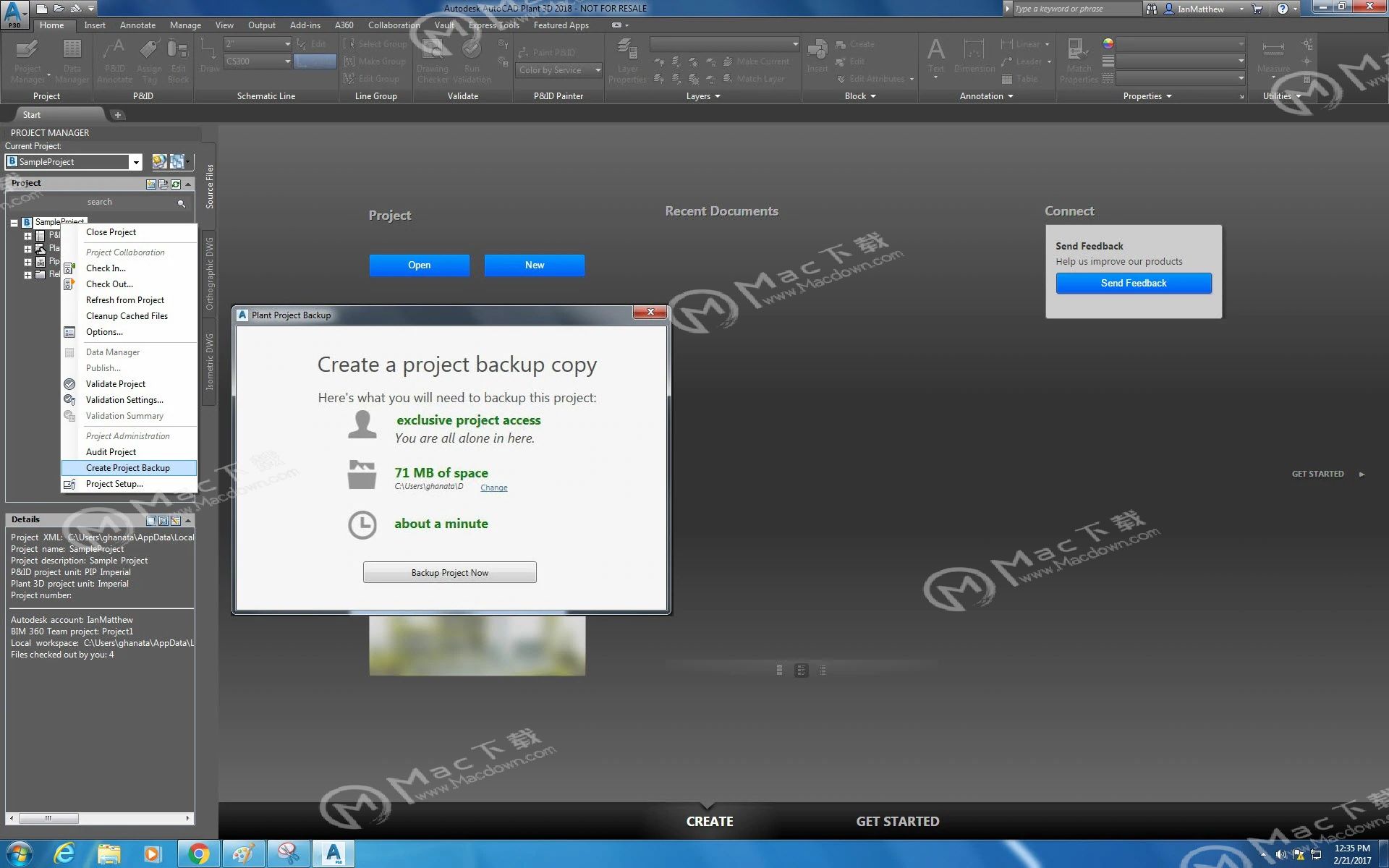Collapse the SampleProject tree root
1389x868 pixels.
(x=14, y=223)
